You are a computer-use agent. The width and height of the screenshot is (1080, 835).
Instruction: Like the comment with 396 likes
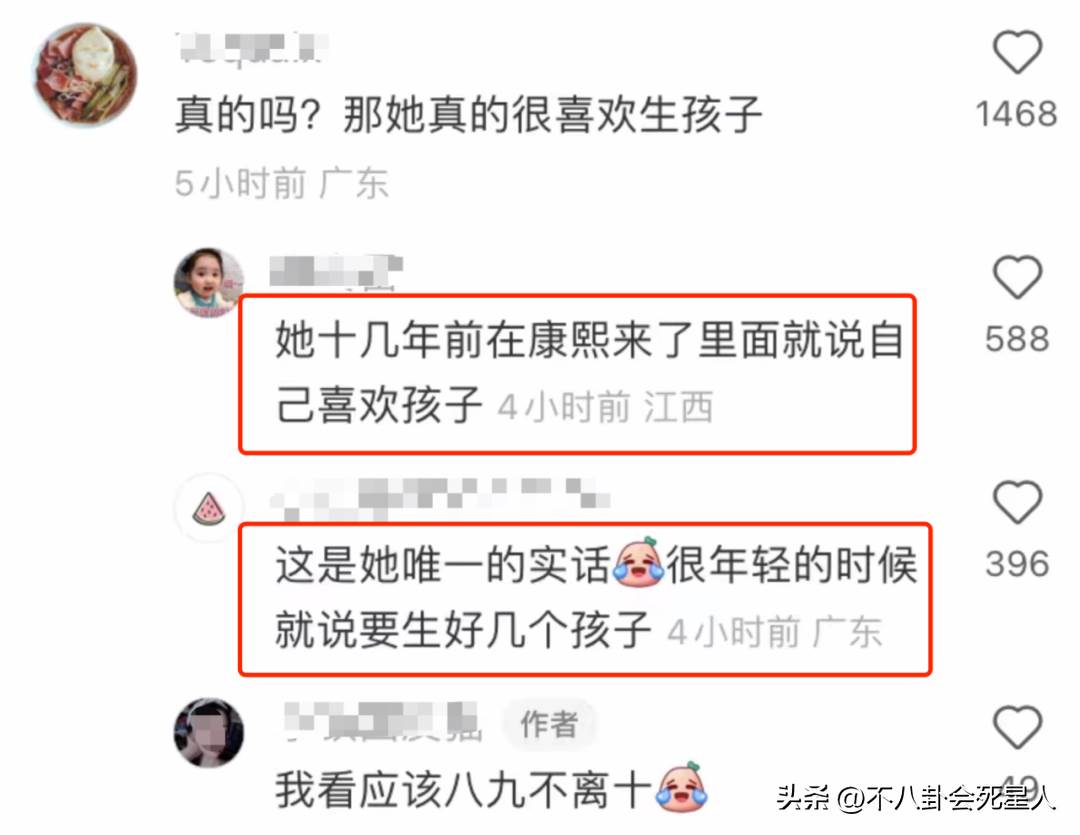[1017, 502]
